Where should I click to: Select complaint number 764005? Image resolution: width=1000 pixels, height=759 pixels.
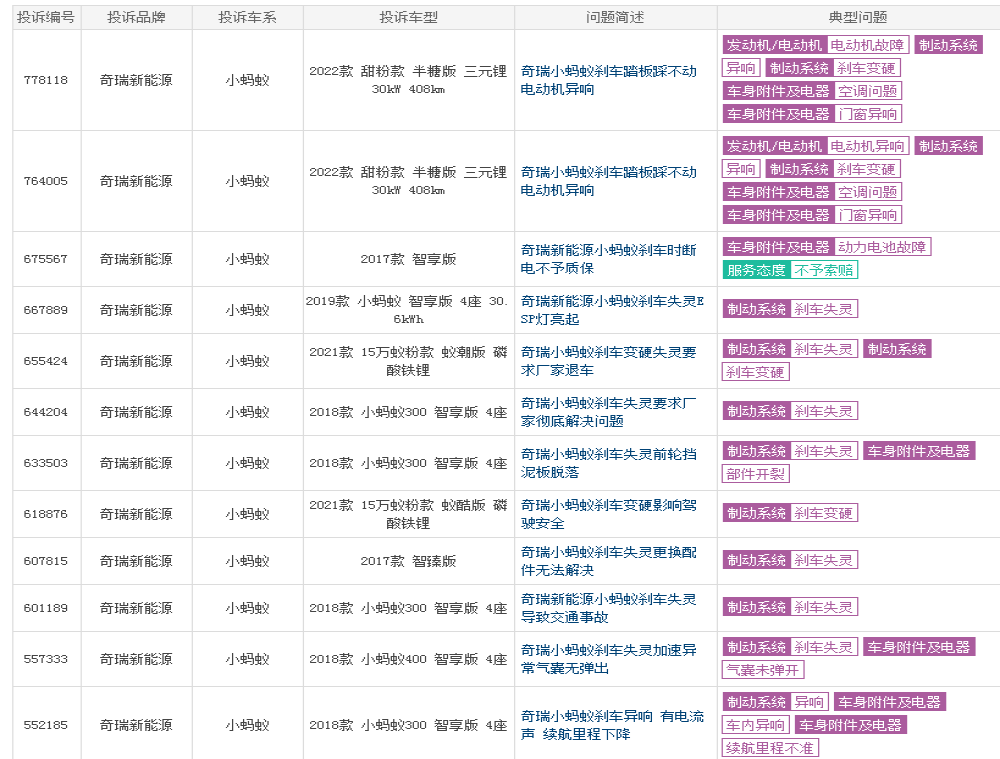tap(46, 181)
